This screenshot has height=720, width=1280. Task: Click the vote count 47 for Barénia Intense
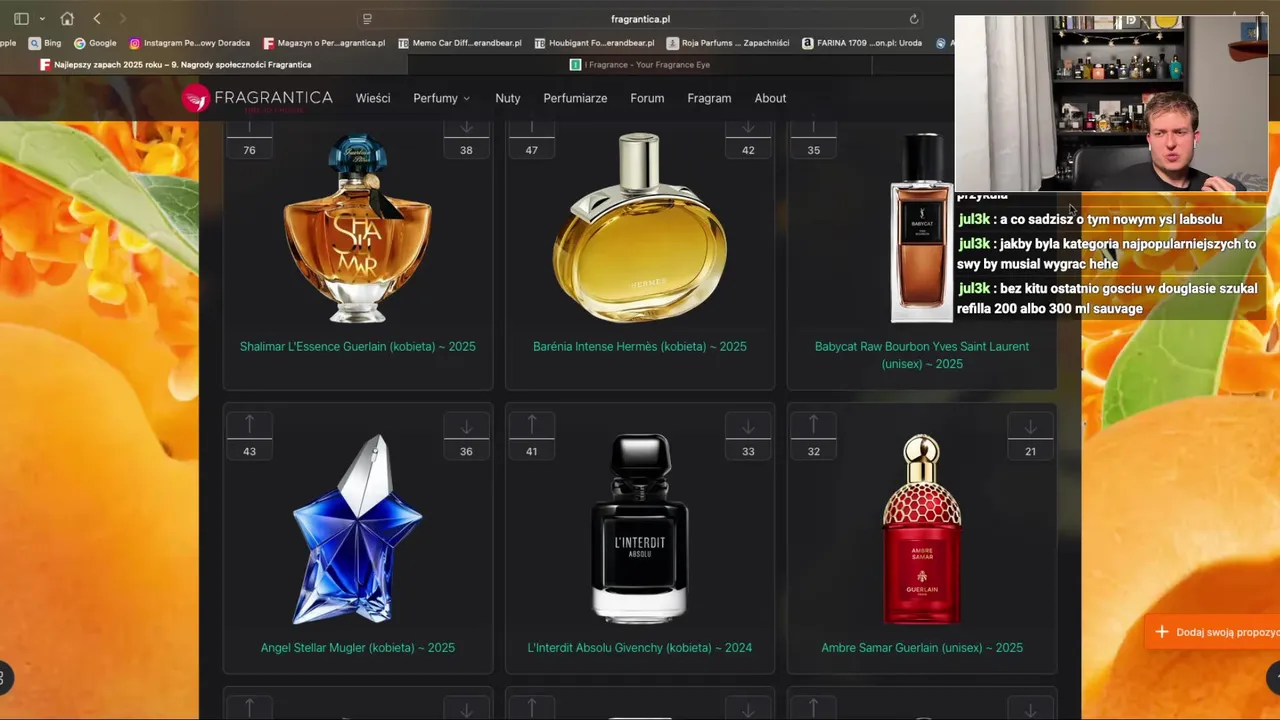(531, 150)
